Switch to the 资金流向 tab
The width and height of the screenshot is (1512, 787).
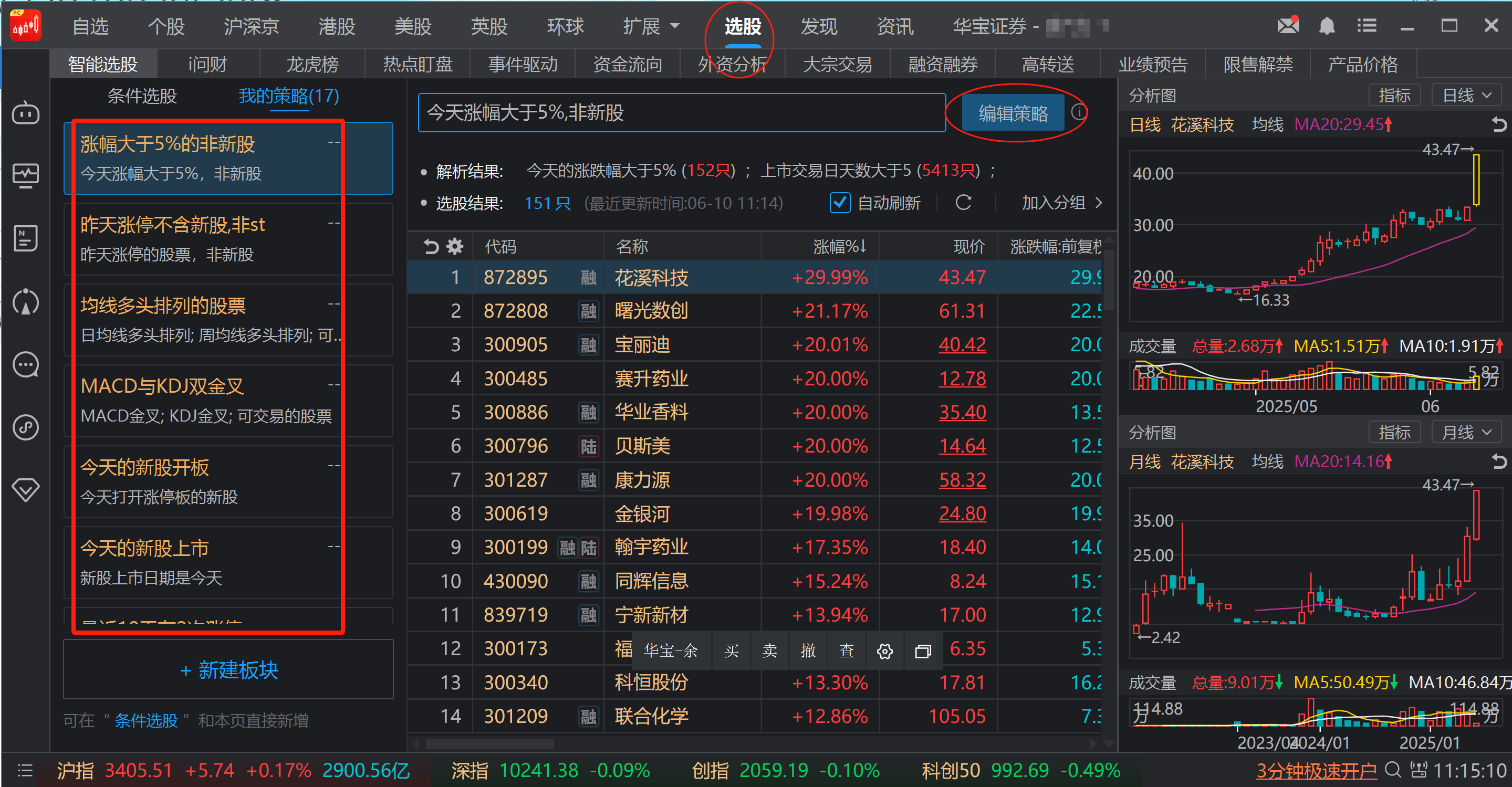coord(628,64)
